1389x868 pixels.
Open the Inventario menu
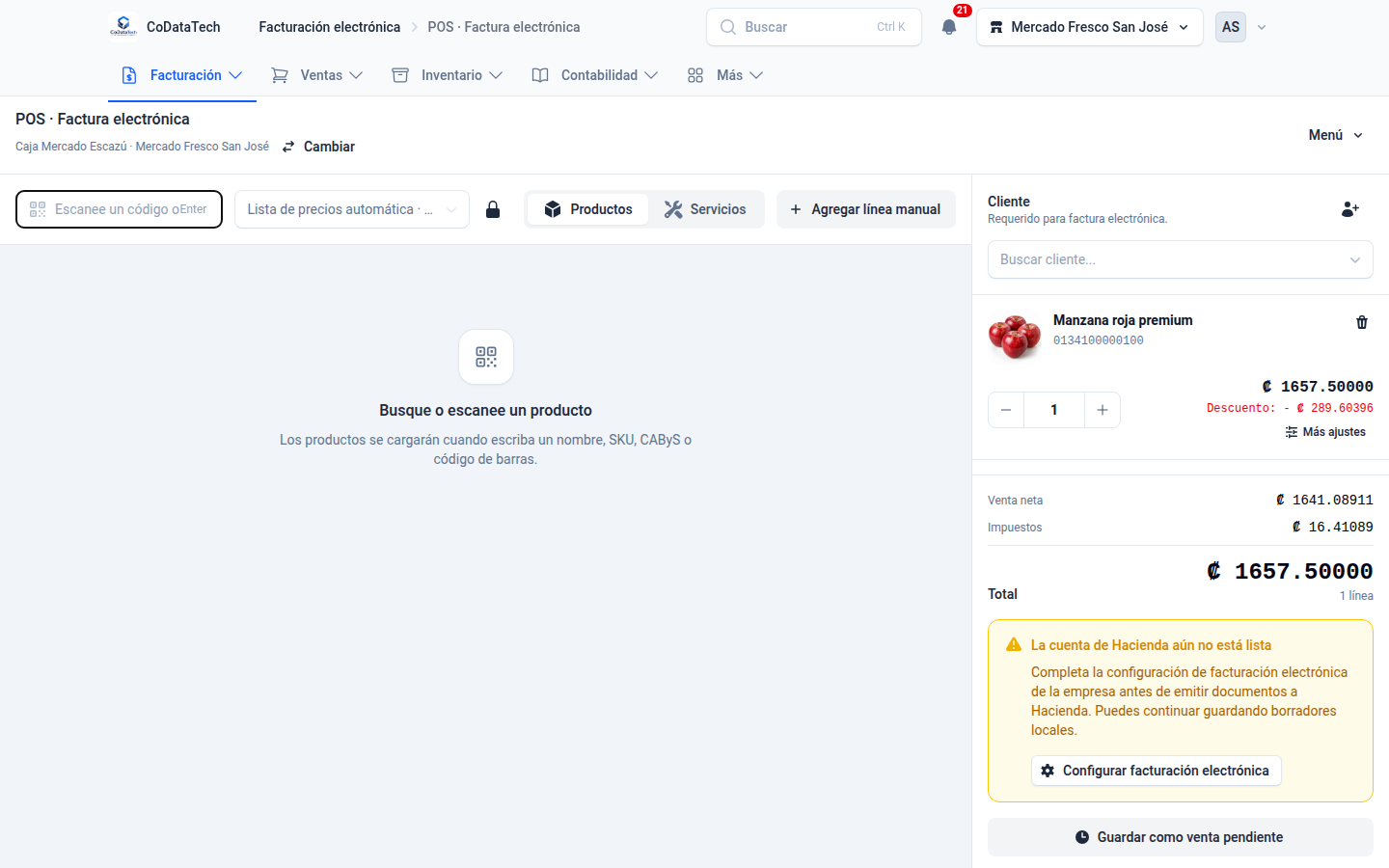[x=448, y=75]
